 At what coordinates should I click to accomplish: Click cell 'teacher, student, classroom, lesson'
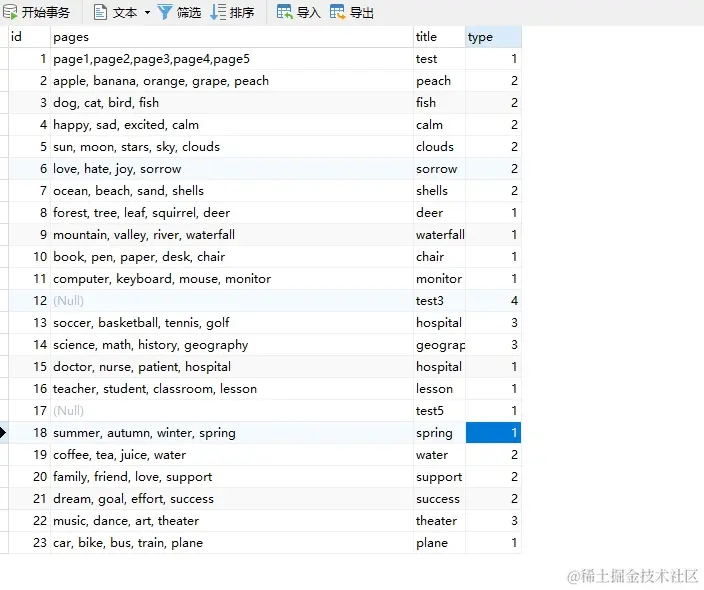pyautogui.click(x=232, y=389)
